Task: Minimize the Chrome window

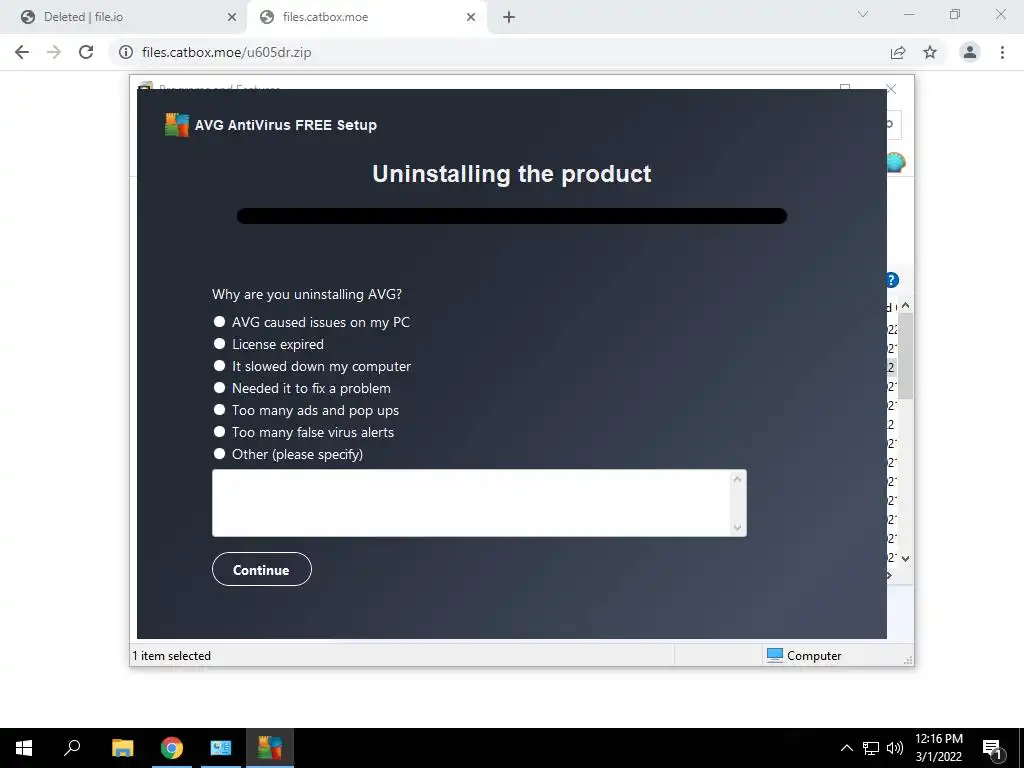Action: 908,14
